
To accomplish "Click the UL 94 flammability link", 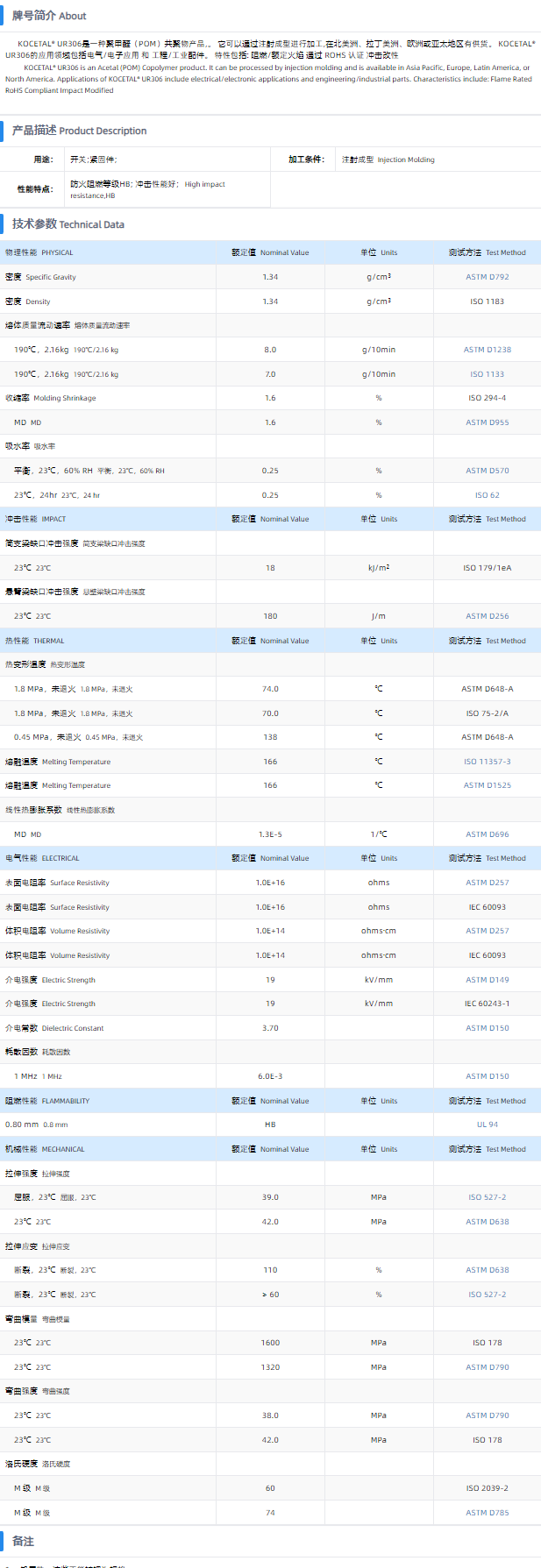I will (x=487, y=1125).
